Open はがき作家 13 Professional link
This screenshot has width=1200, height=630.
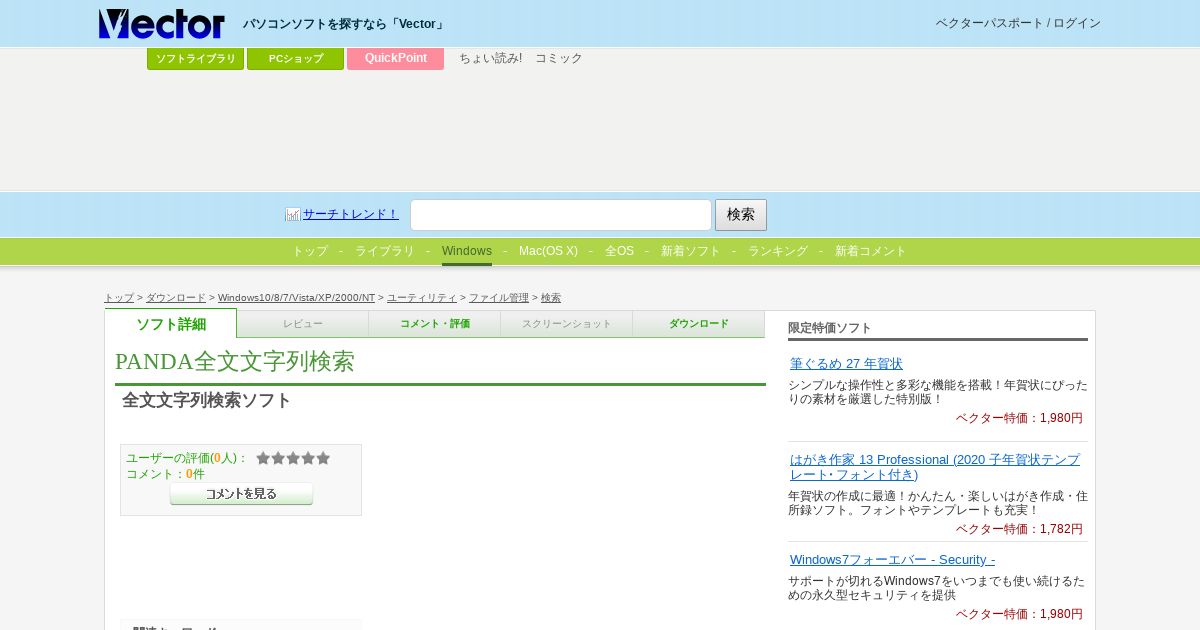pyautogui.click(x=935, y=467)
